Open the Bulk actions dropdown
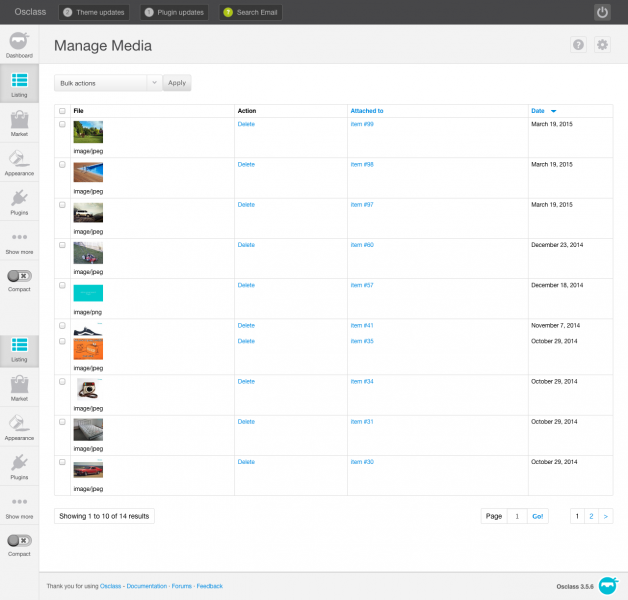 pos(107,83)
